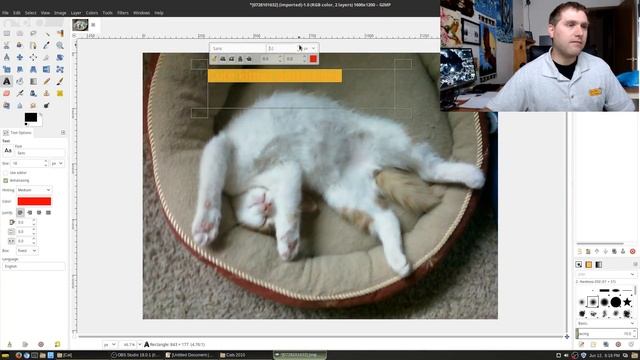
Task: Select the Alignment tool
Action: pos(33,57)
